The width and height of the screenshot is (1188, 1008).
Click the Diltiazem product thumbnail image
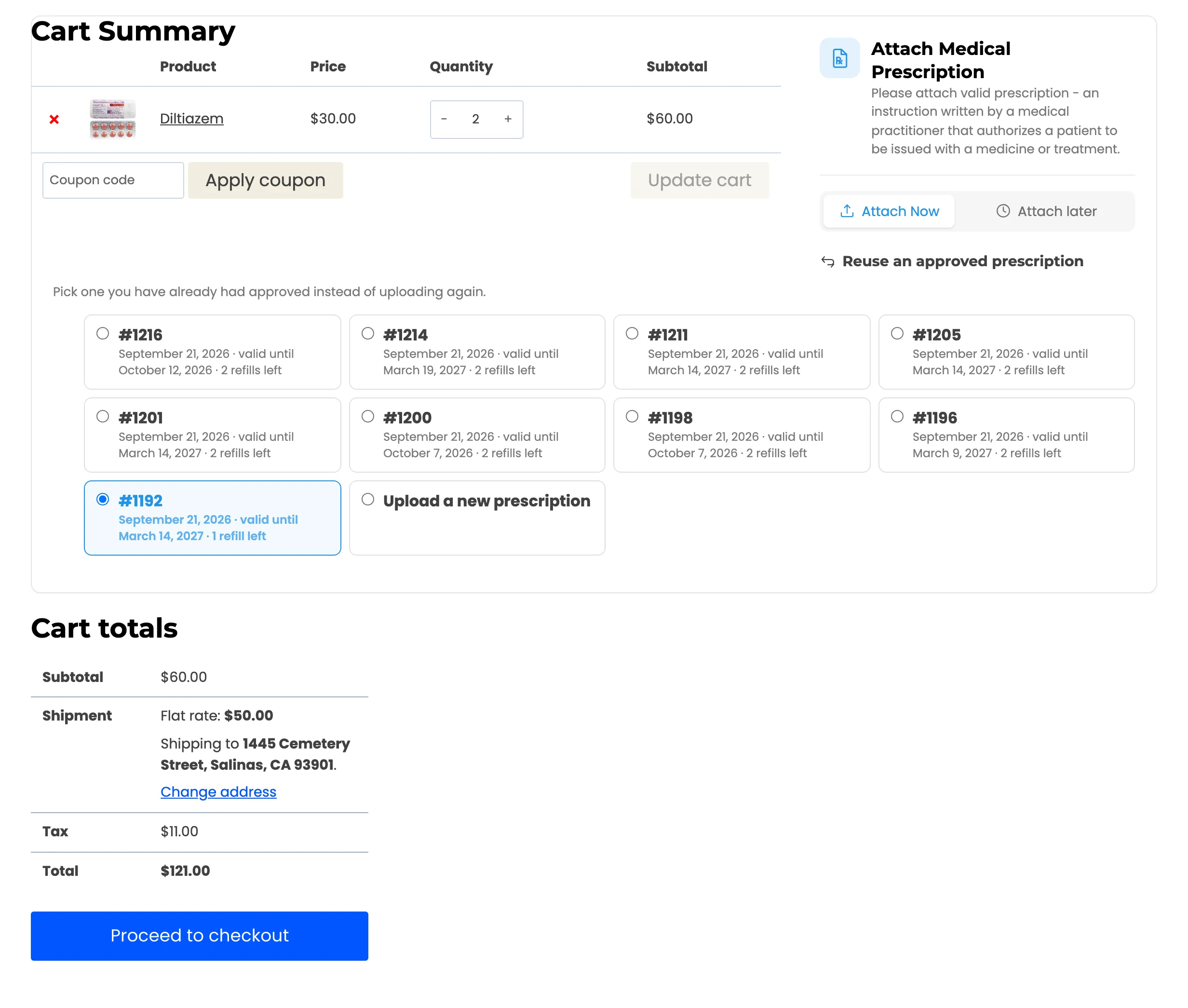click(x=112, y=119)
